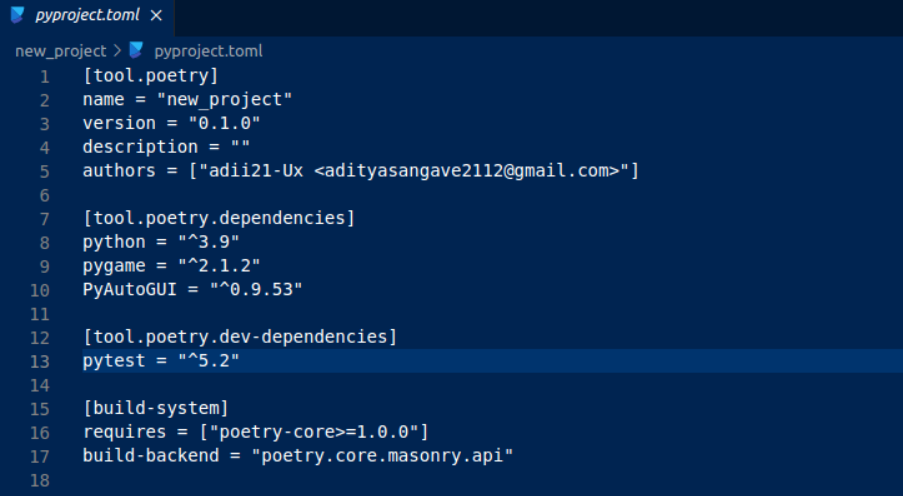Click the pygame dependency line
This screenshot has width=903, height=496.
[x=171, y=266]
